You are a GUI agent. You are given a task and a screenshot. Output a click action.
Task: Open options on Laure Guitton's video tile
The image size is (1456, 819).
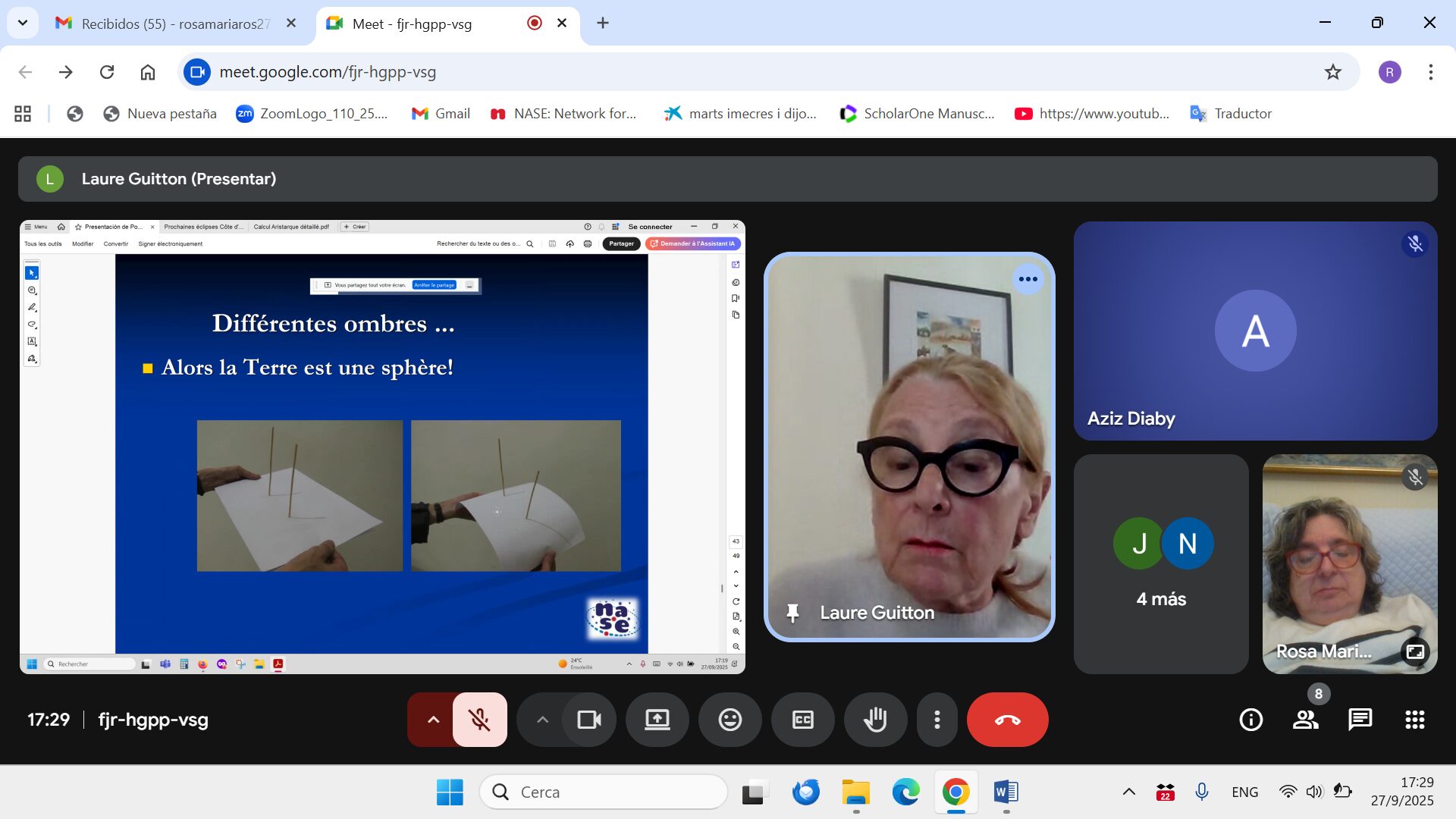1028,279
